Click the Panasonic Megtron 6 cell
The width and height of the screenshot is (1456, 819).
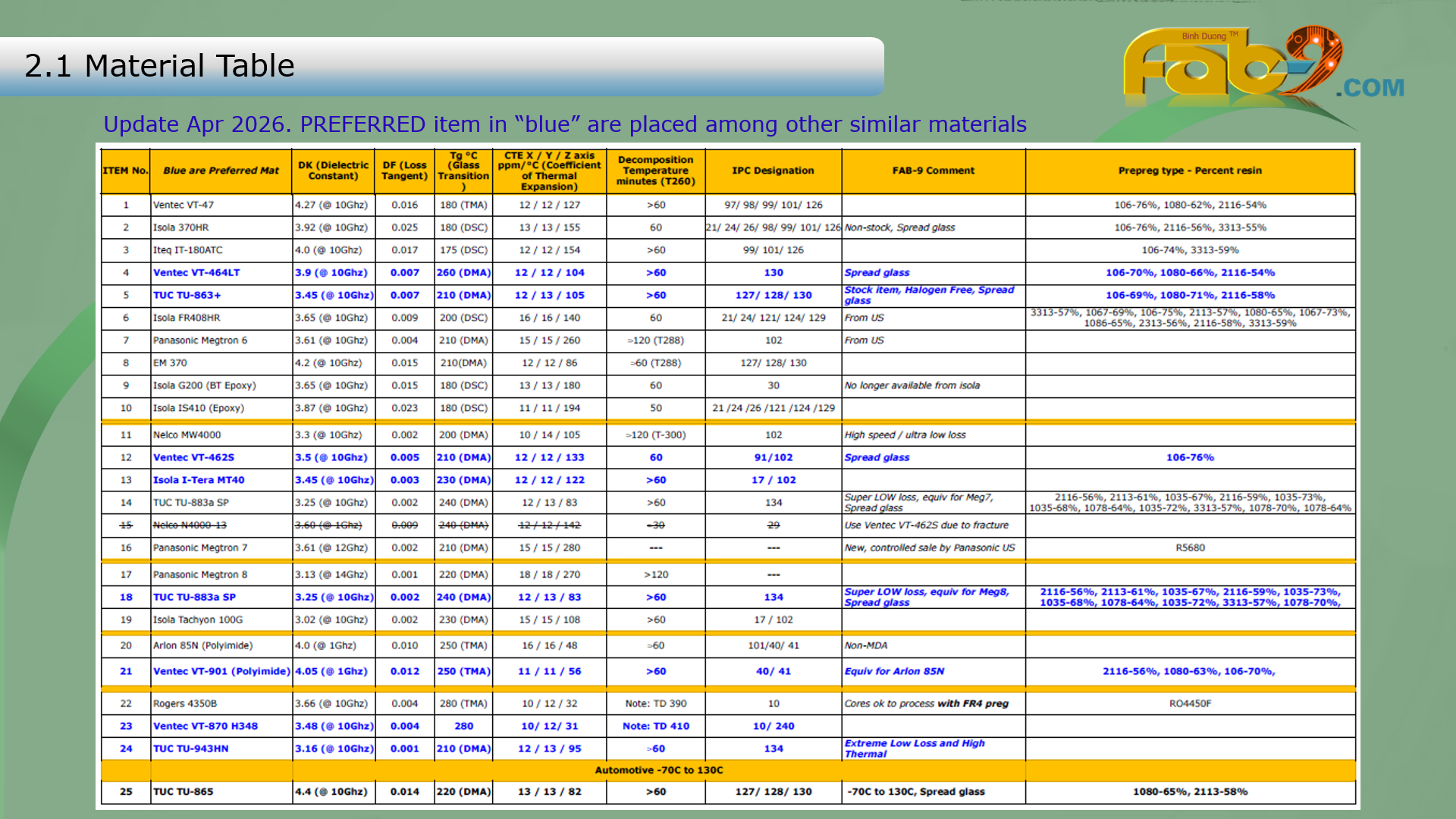(200, 340)
